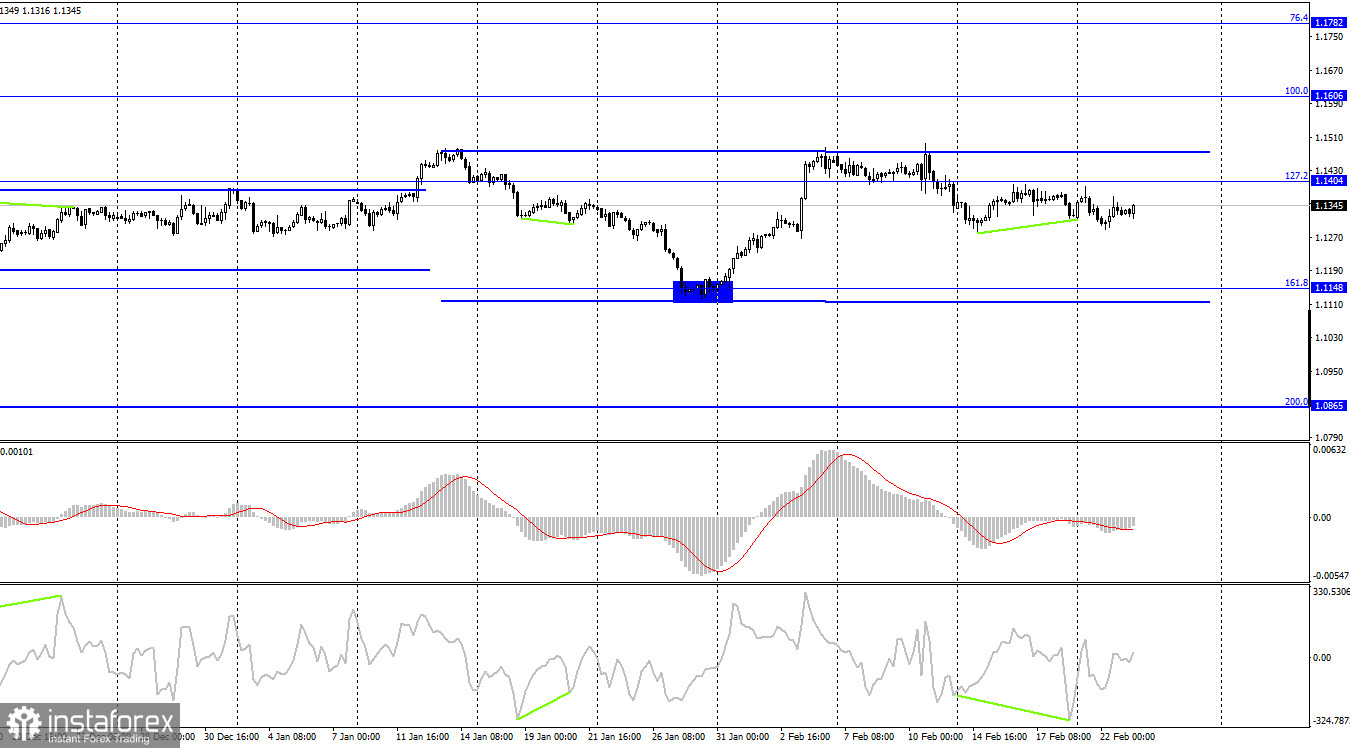Screen dimensions: 1350x748
Task: Click the 200.0 Fibonacci level label
Action: click(x=1296, y=402)
